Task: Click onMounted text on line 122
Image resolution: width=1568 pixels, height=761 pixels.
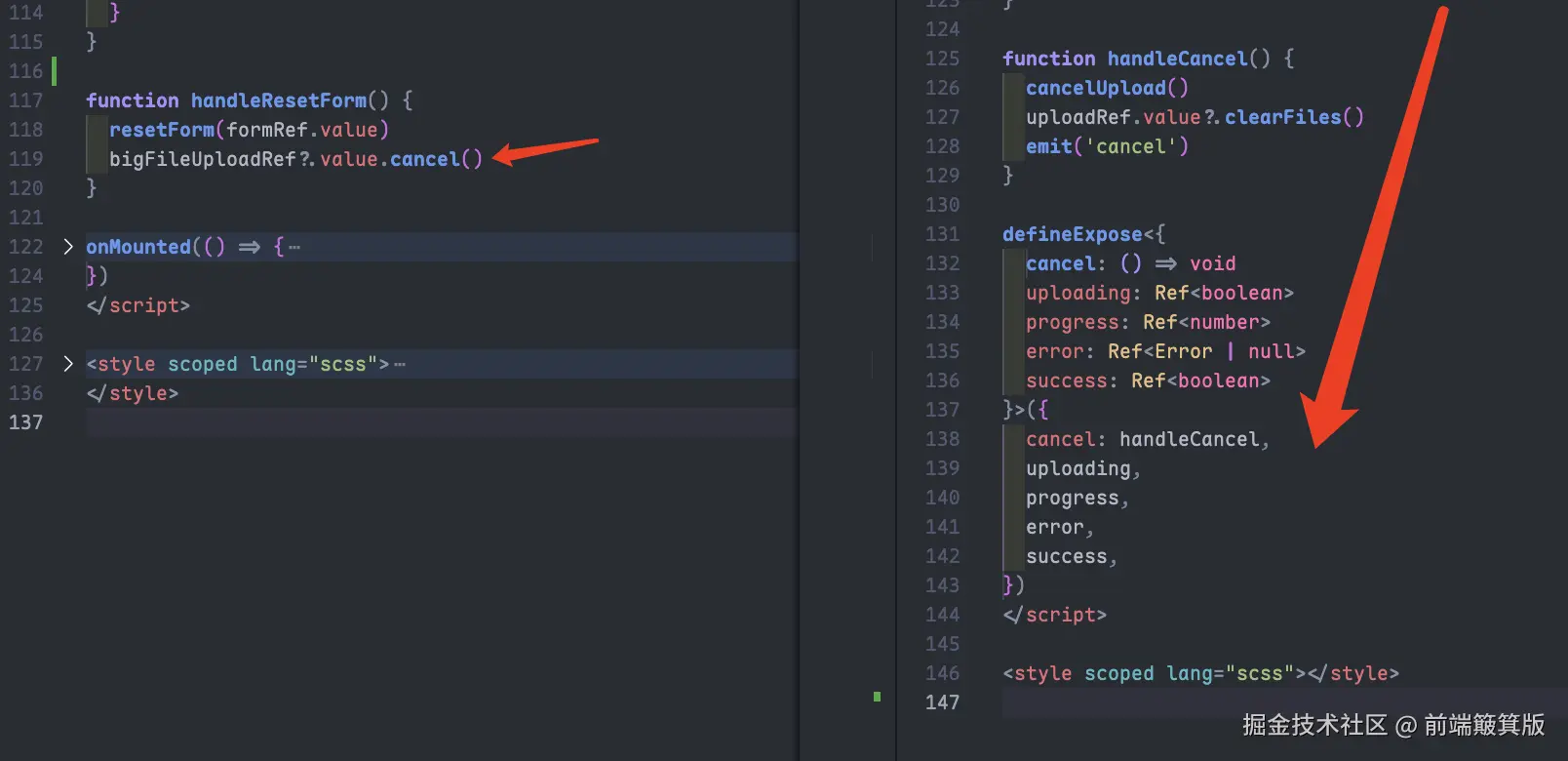Action: pos(138,247)
